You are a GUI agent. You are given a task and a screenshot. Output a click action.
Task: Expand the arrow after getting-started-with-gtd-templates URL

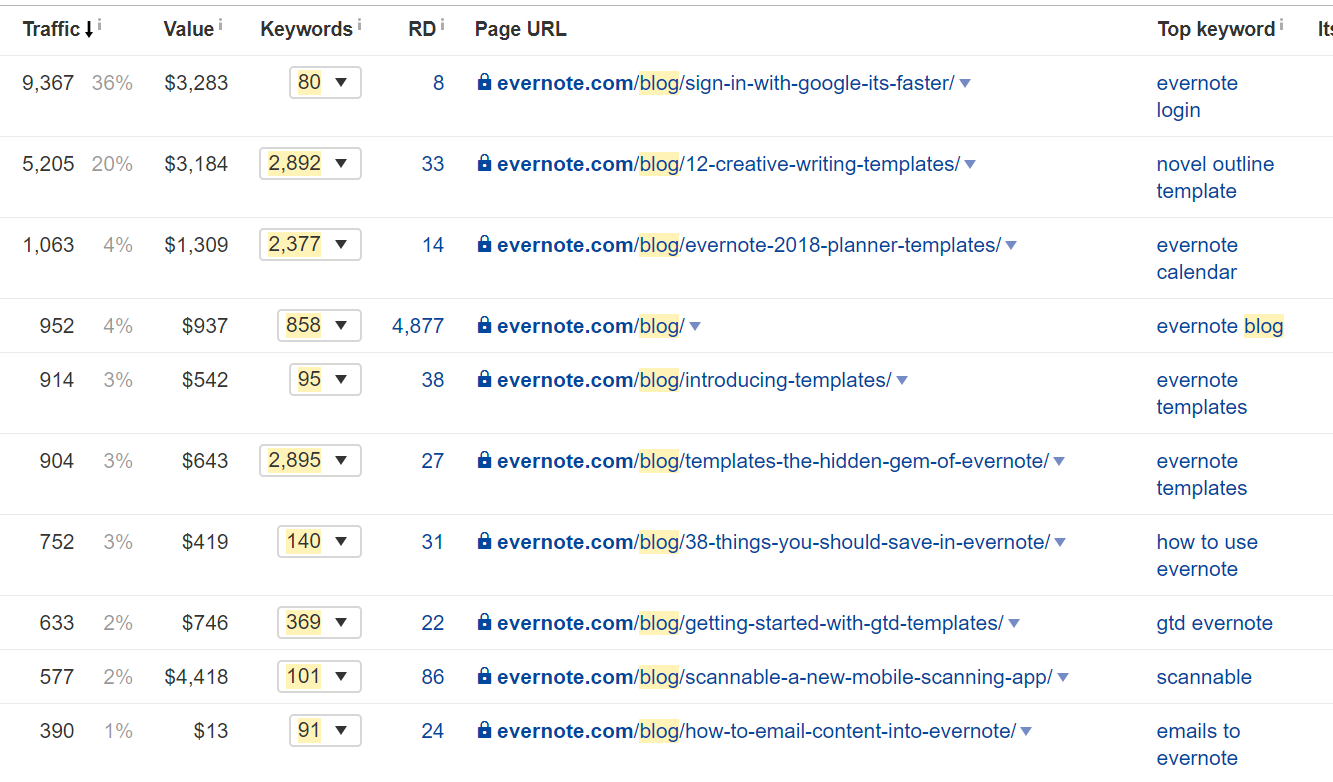[1014, 623]
